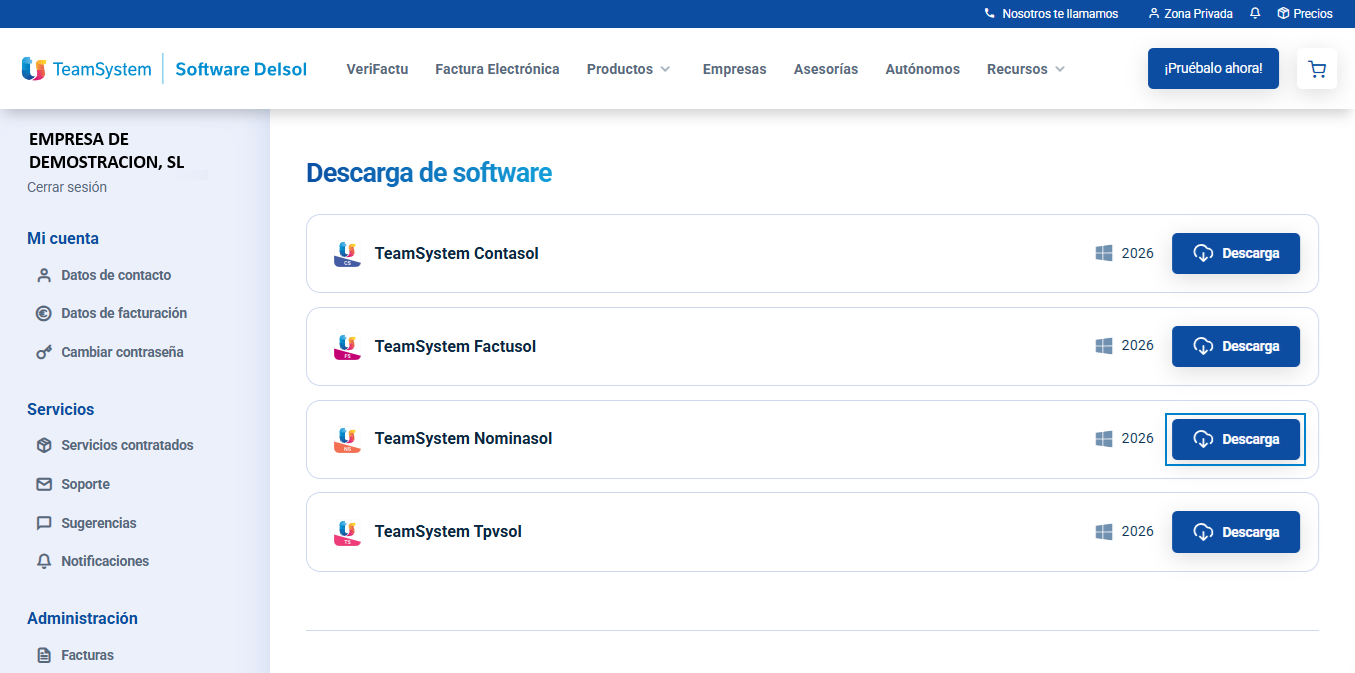Click the Nominasol product icon
1355x673 pixels.
[347, 439]
